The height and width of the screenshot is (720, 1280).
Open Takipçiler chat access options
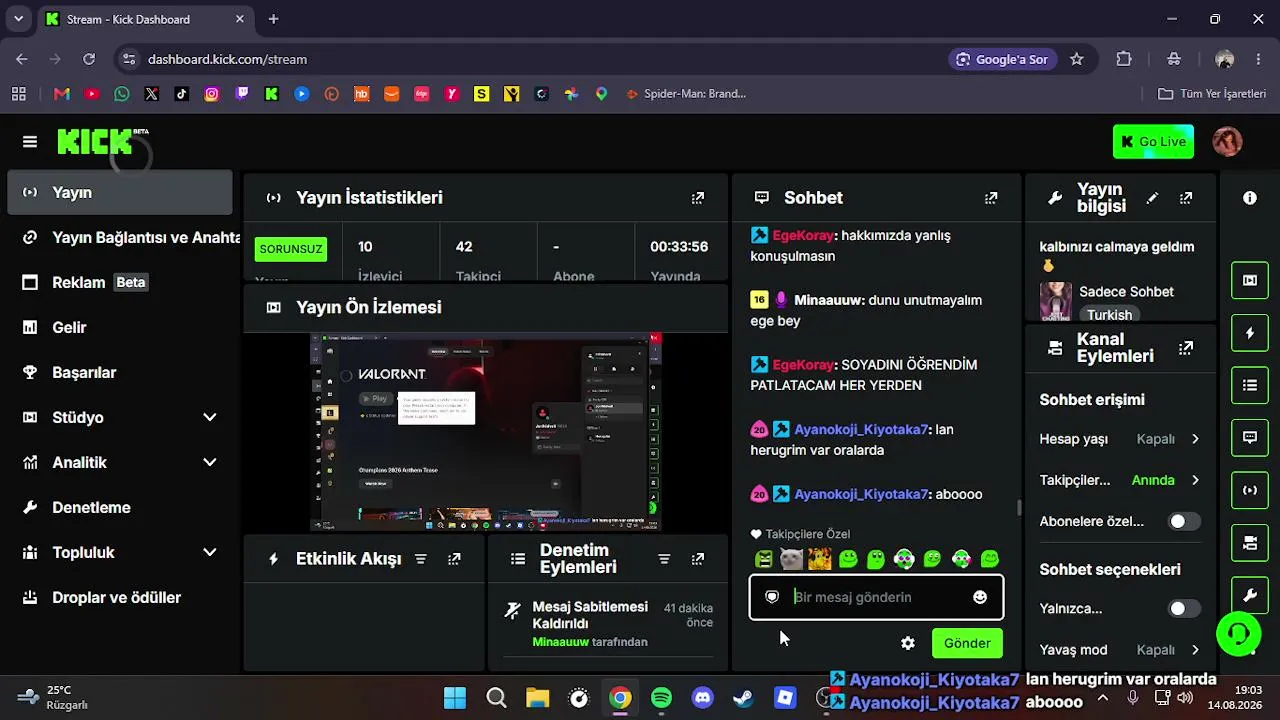click(1120, 480)
